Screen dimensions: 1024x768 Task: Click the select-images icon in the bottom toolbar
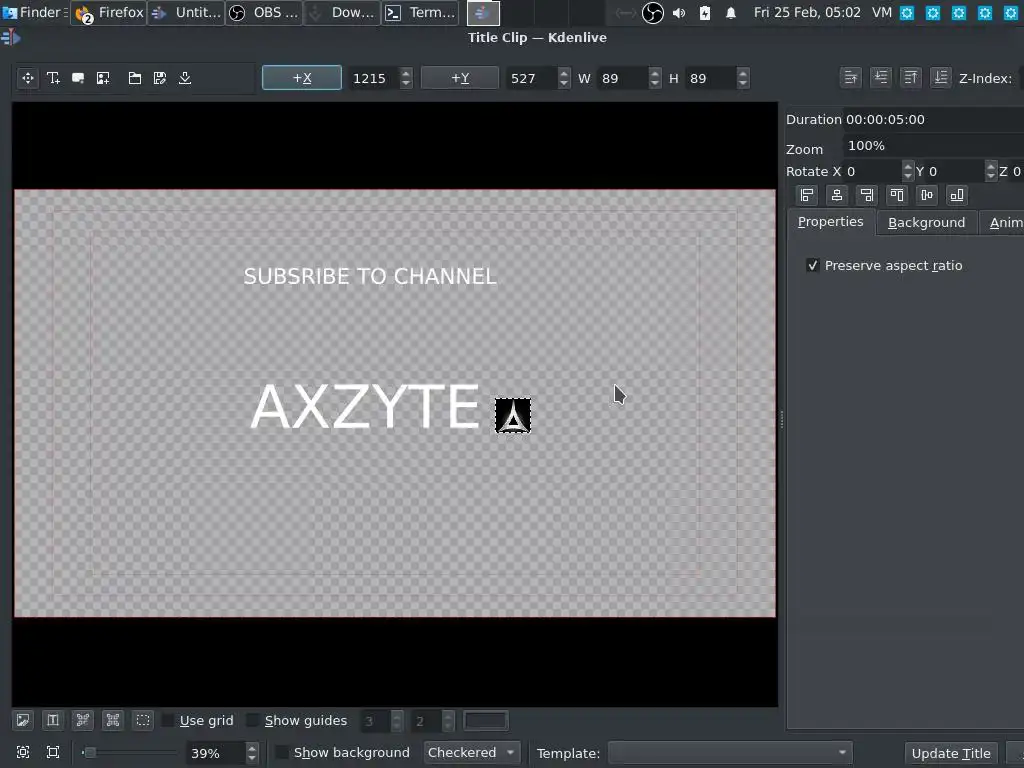(x=23, y=720)
